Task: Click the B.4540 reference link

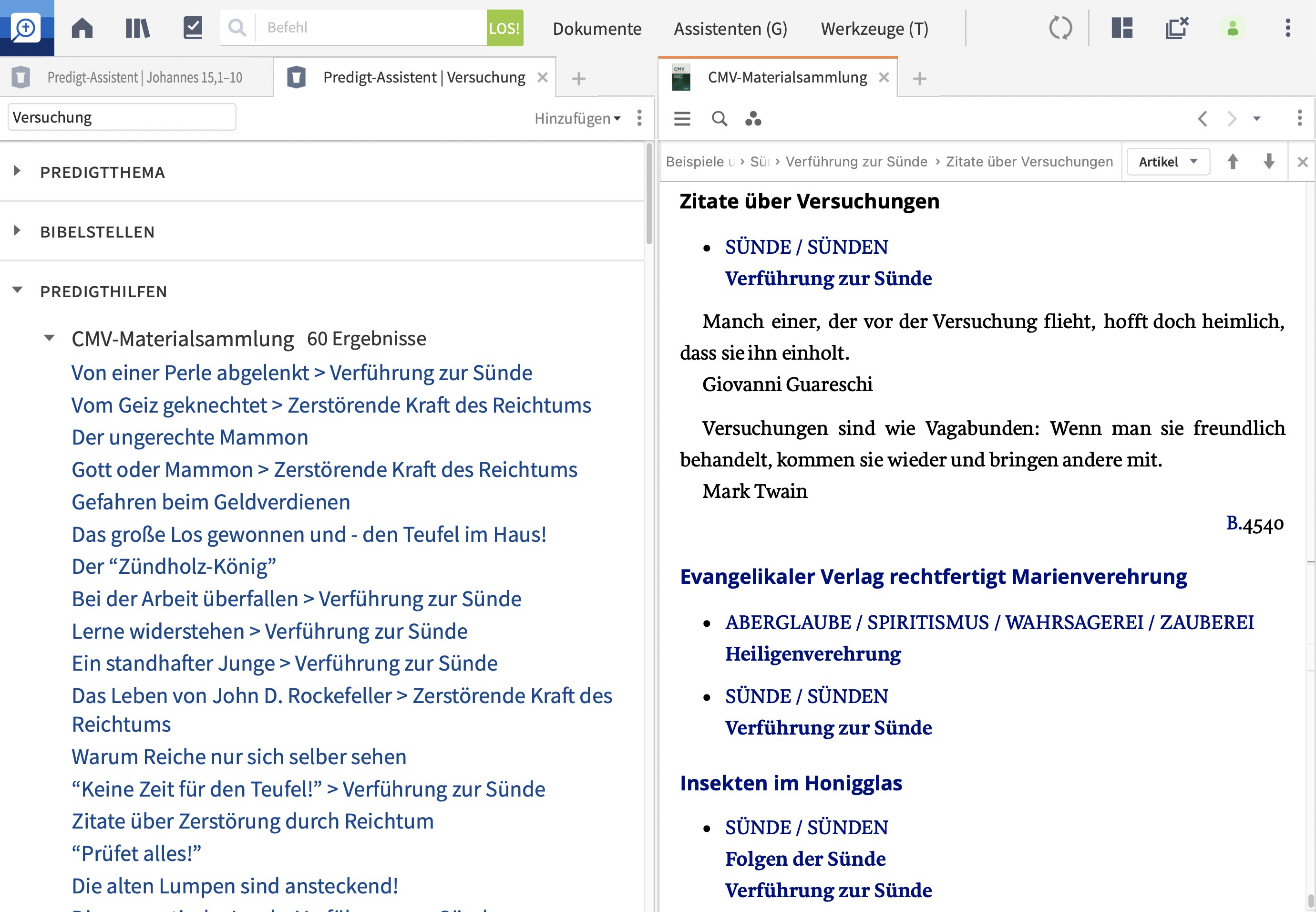Action: pos(1255,523)
